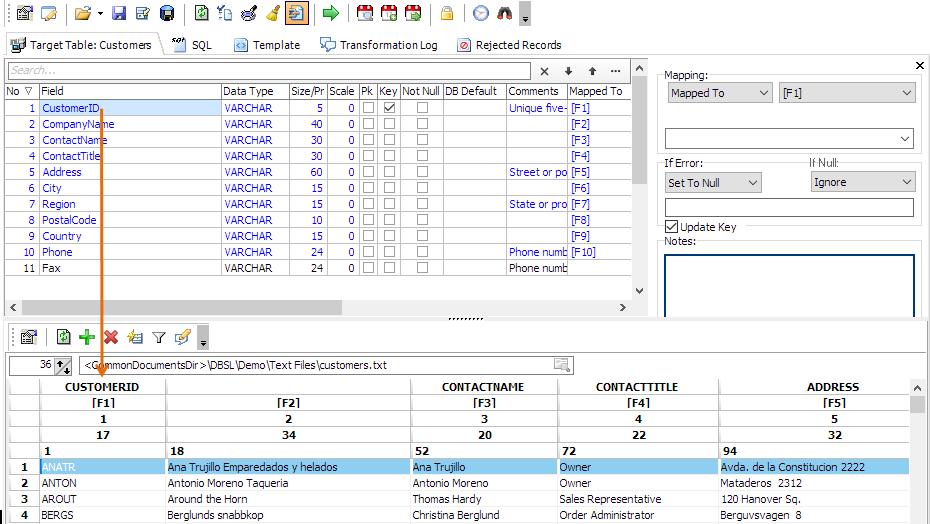Click the red X delete icon
Viewport: 930px width, 524px height.
tap(111, 337)
